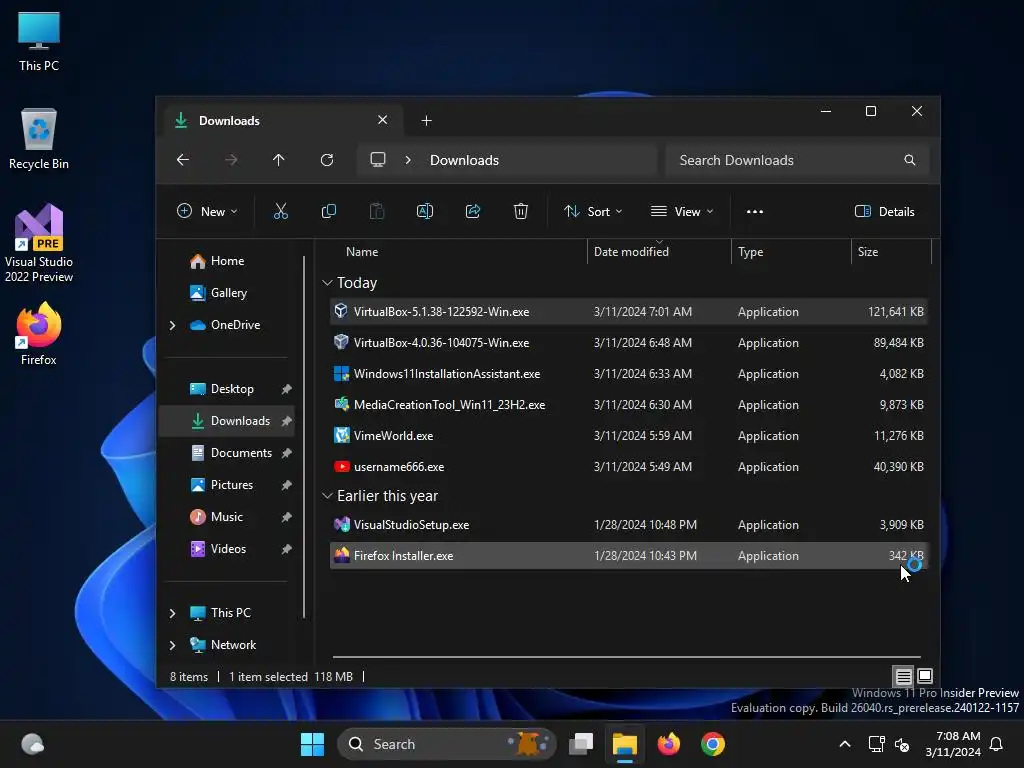
Task: Select the Recycle Bin desktop icon
Action: [x=39, y=139]
